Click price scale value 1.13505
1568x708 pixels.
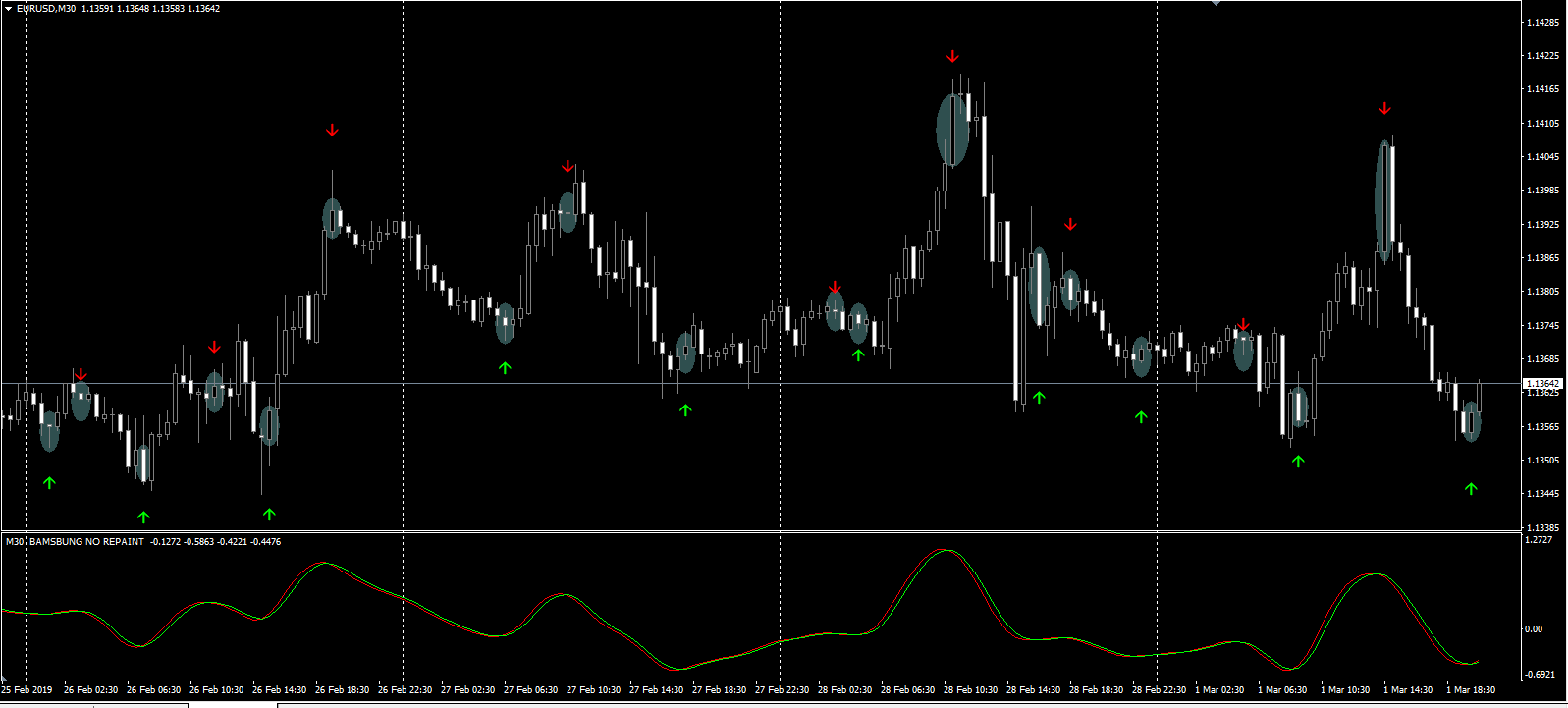click(1542, 461)
